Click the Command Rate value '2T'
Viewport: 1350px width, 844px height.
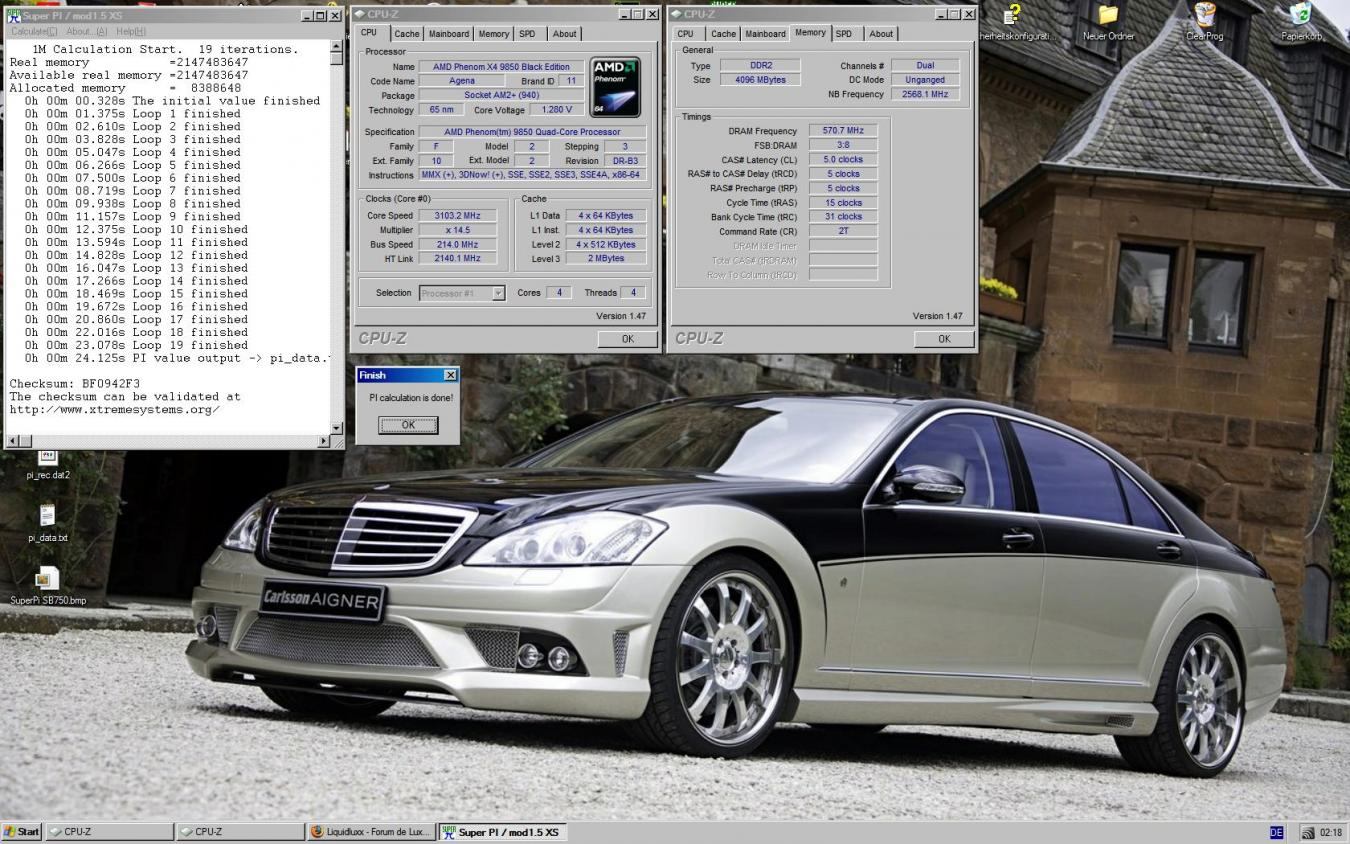843,231
